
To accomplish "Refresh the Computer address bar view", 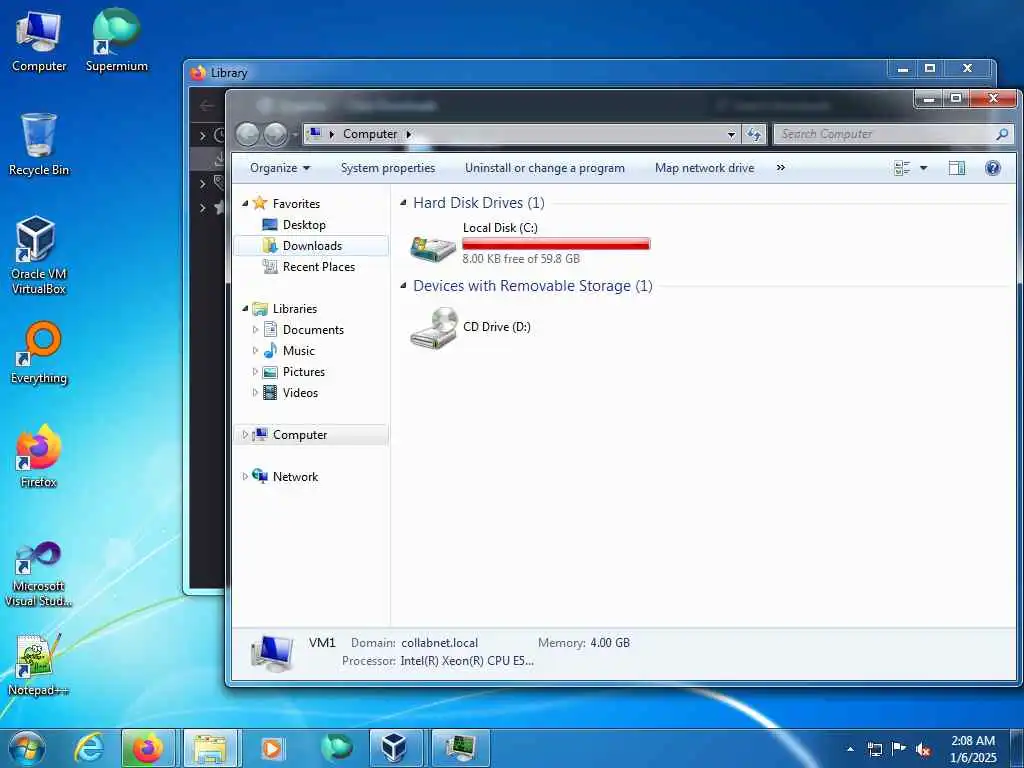I will 754,134.
